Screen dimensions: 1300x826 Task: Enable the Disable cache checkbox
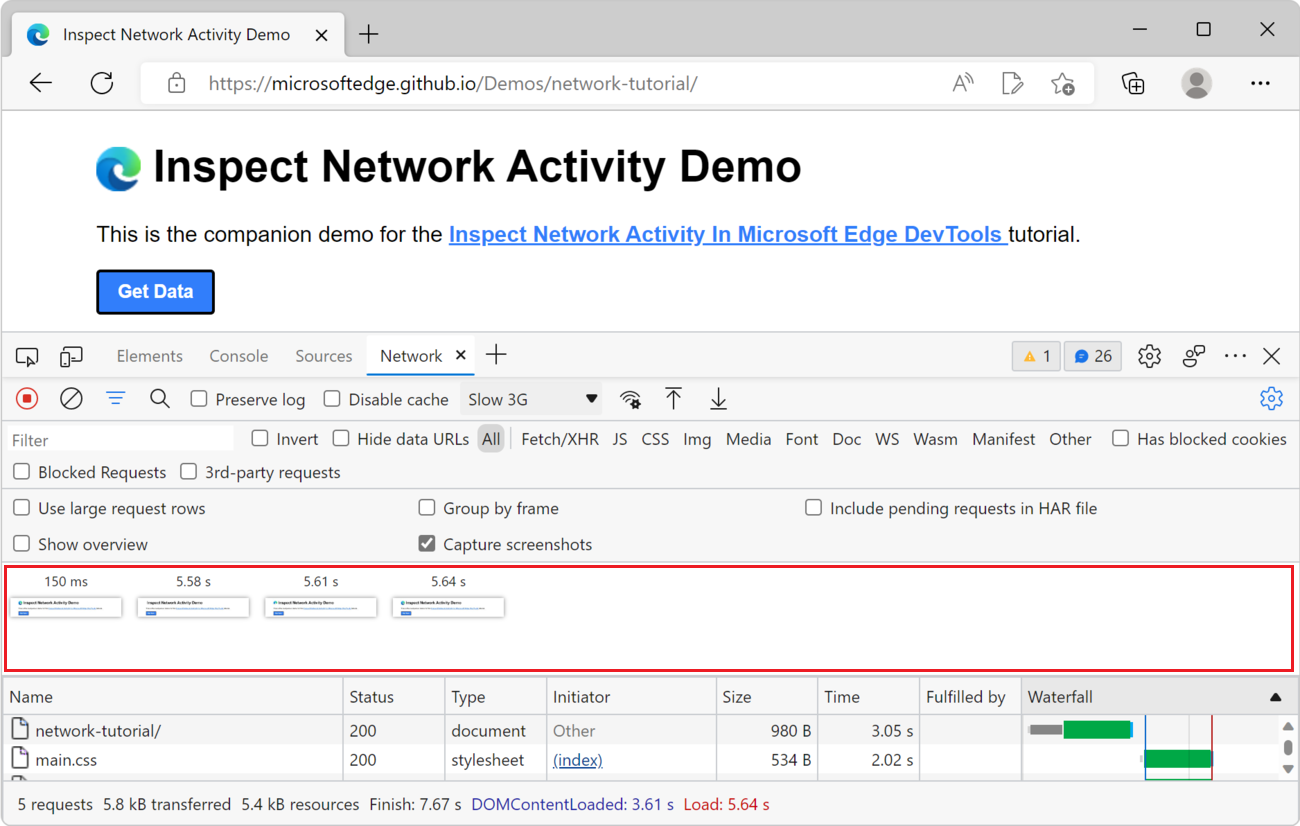coord(332,399)
